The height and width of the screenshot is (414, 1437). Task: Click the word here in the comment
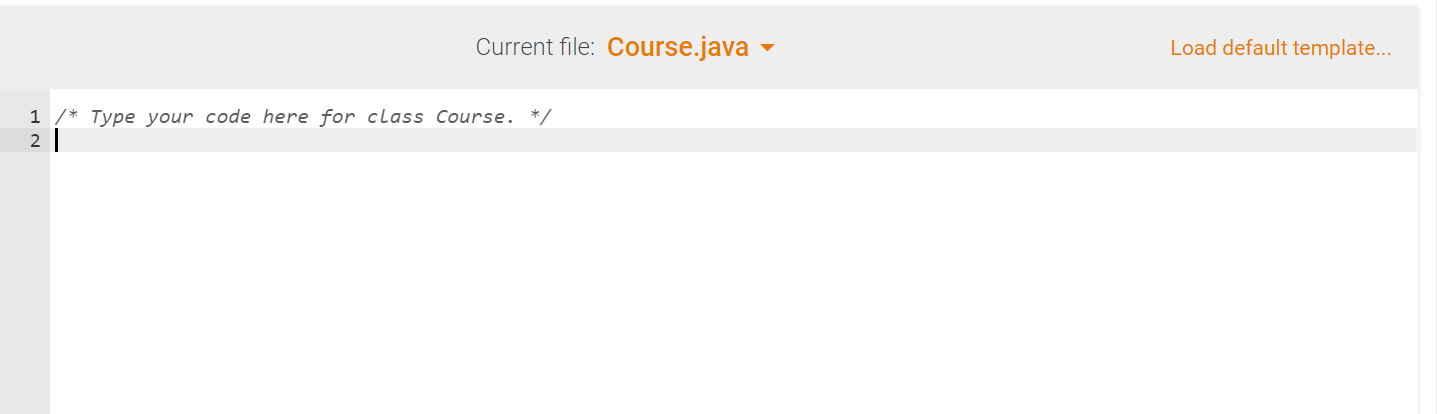286,116
